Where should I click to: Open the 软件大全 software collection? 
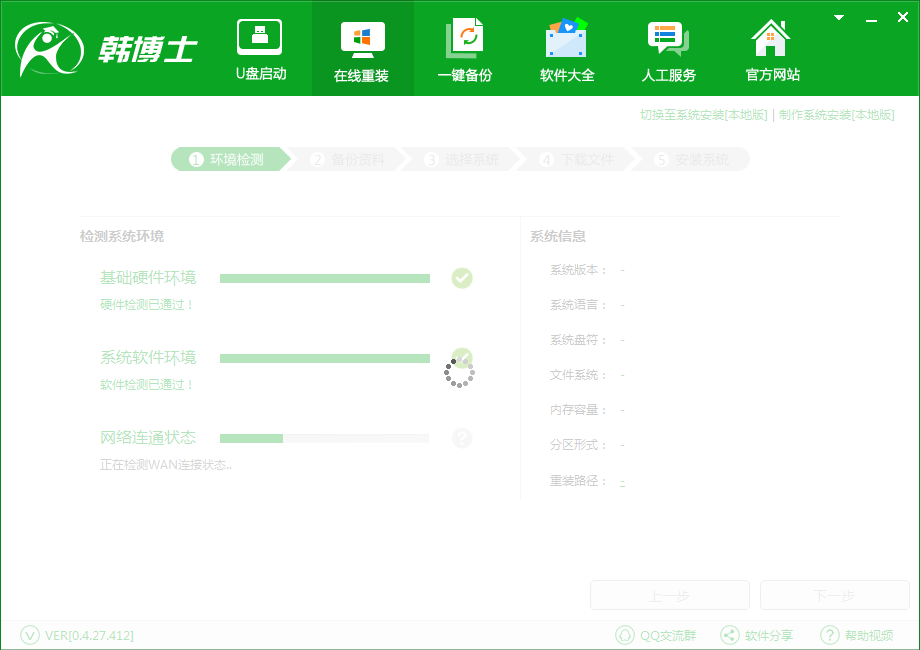pos(567,48)
